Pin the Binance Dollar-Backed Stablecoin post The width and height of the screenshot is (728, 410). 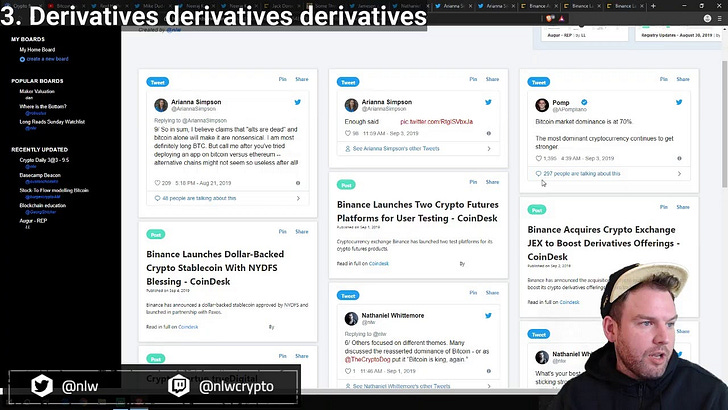click(x=282, y=232)
